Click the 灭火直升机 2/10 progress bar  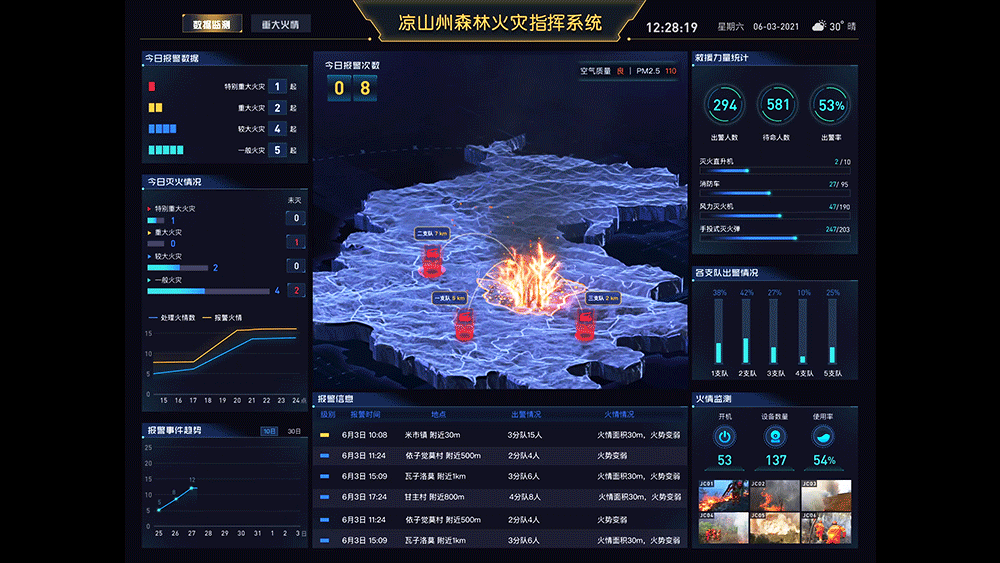[x=775, y=170]
